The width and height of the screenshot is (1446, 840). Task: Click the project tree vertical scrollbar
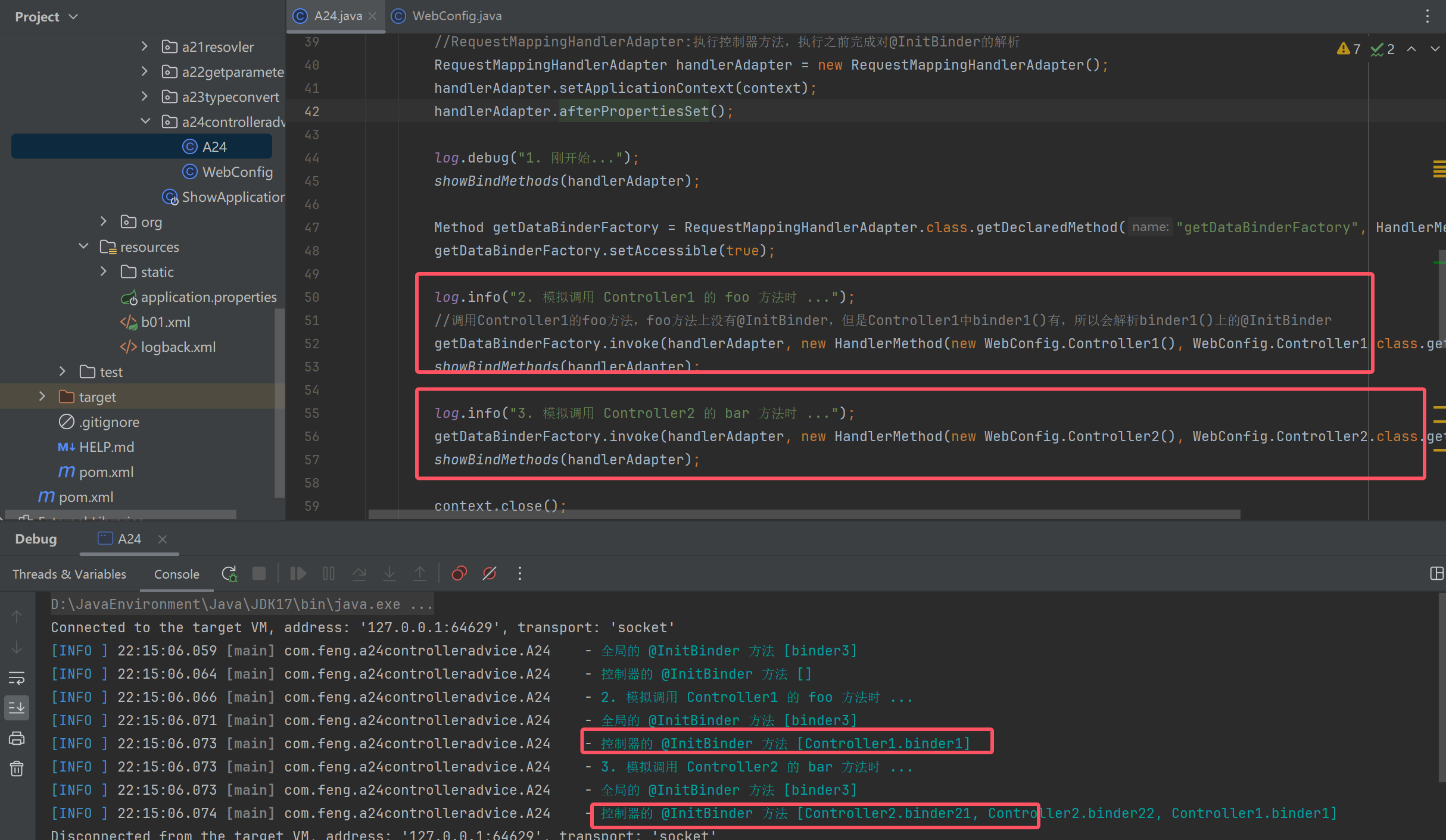tap(279, 404)
